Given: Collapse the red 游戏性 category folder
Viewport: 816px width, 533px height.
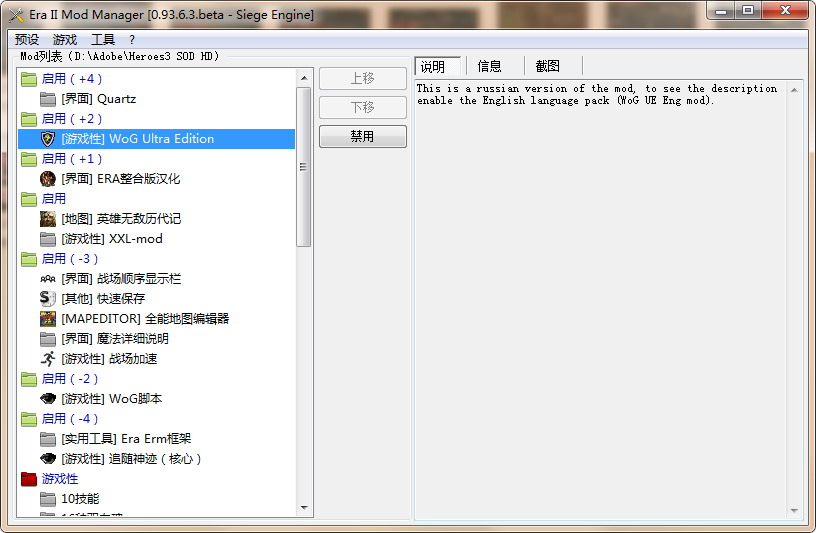Looking at the screenshot, I should coord(29,479).
